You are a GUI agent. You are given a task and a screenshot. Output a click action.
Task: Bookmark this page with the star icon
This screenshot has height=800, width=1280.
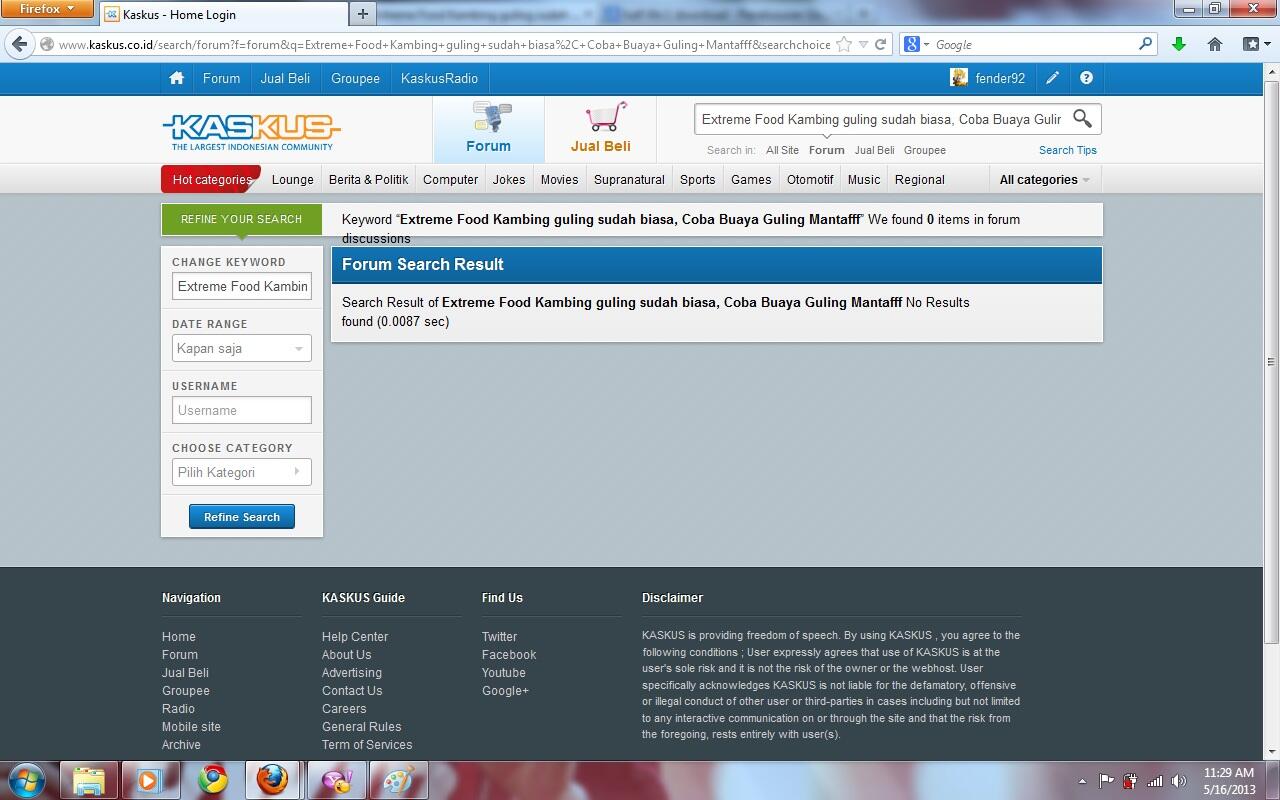pos(844,44)
